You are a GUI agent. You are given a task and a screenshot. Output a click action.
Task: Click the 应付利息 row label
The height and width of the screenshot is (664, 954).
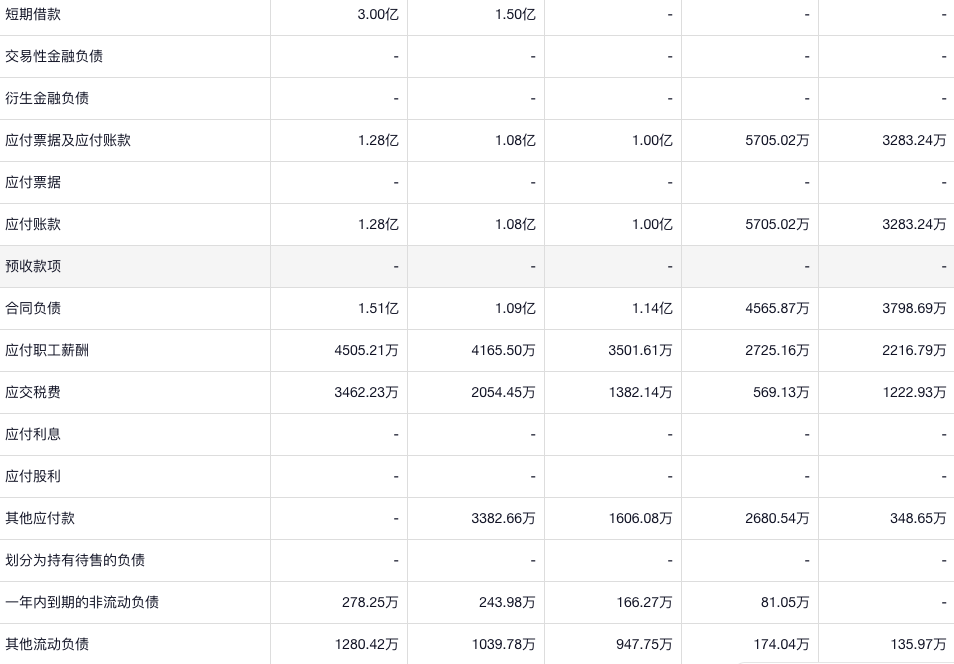(33, 434)
